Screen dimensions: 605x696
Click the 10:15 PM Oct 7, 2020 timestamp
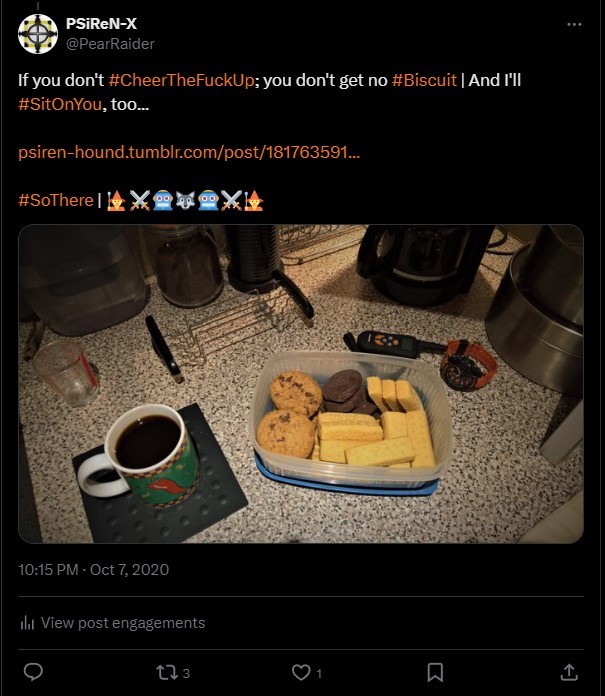tap(94, 569)
